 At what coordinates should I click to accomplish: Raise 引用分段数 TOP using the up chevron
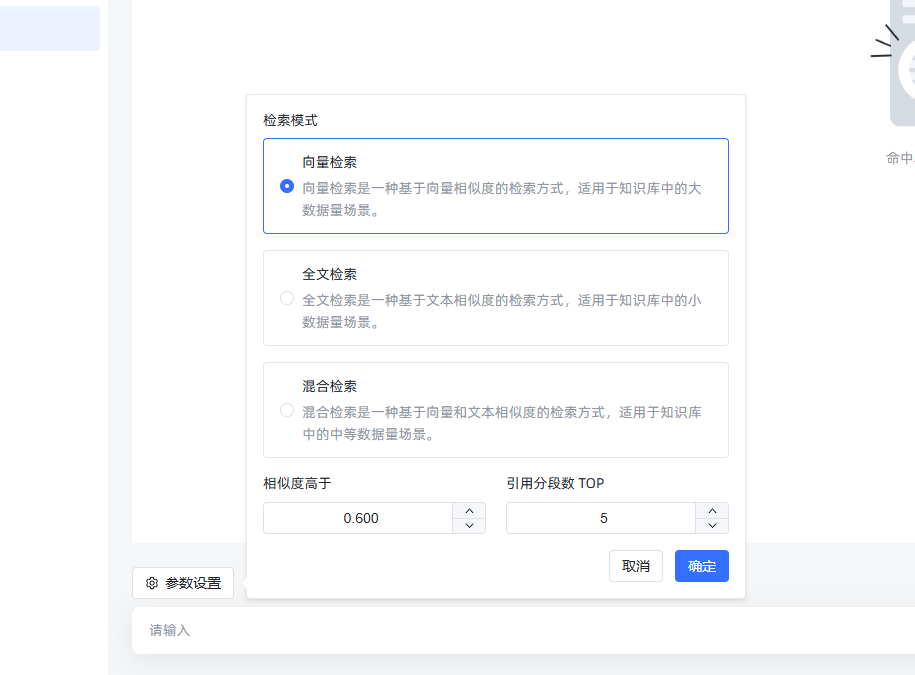click(x=712, y=510)
